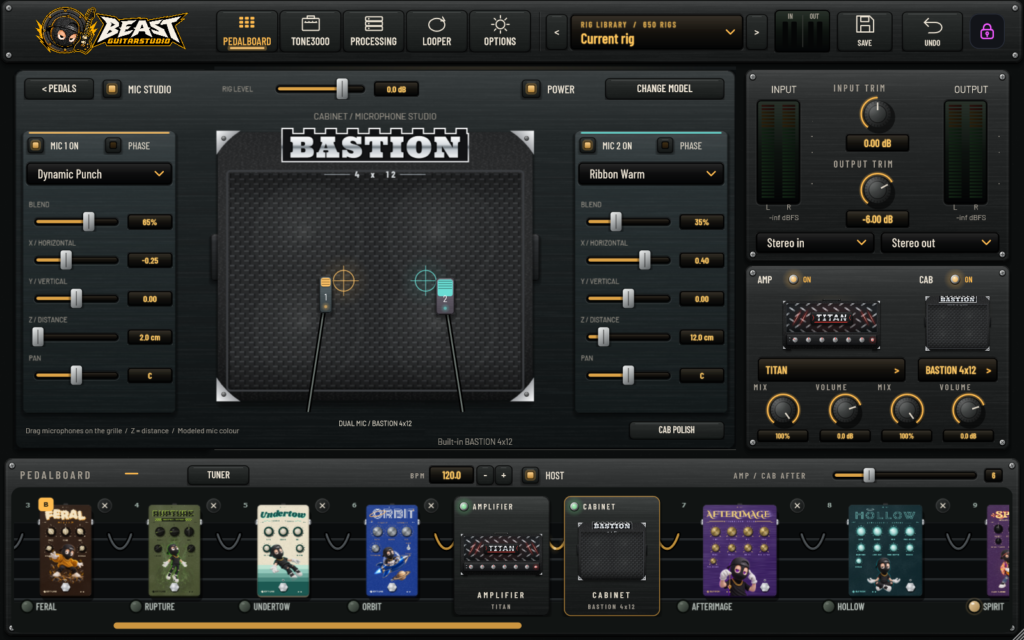Remove the Afterimage pedal with X
Image resolution: width=1024 pixels, height=640 pixels.
(797, 505)
